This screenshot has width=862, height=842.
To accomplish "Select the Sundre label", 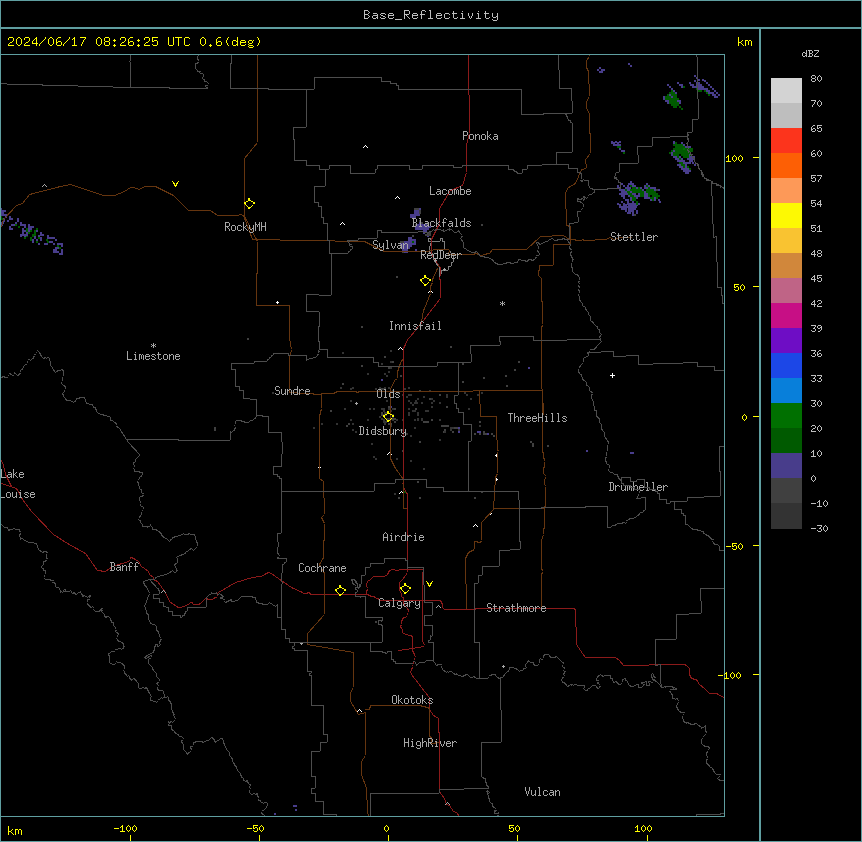I will click(292, 391).
